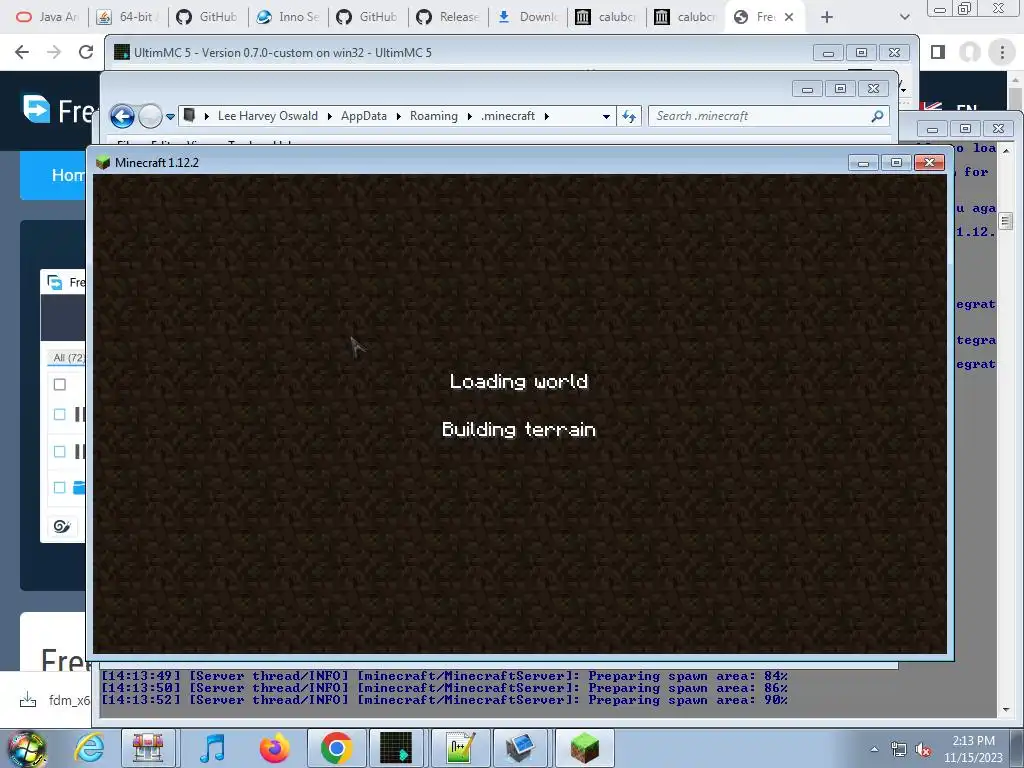The image size is (1024, 768).
Task: Click Roaming breadcrumb in Explorer
Action: click(434, 116)
